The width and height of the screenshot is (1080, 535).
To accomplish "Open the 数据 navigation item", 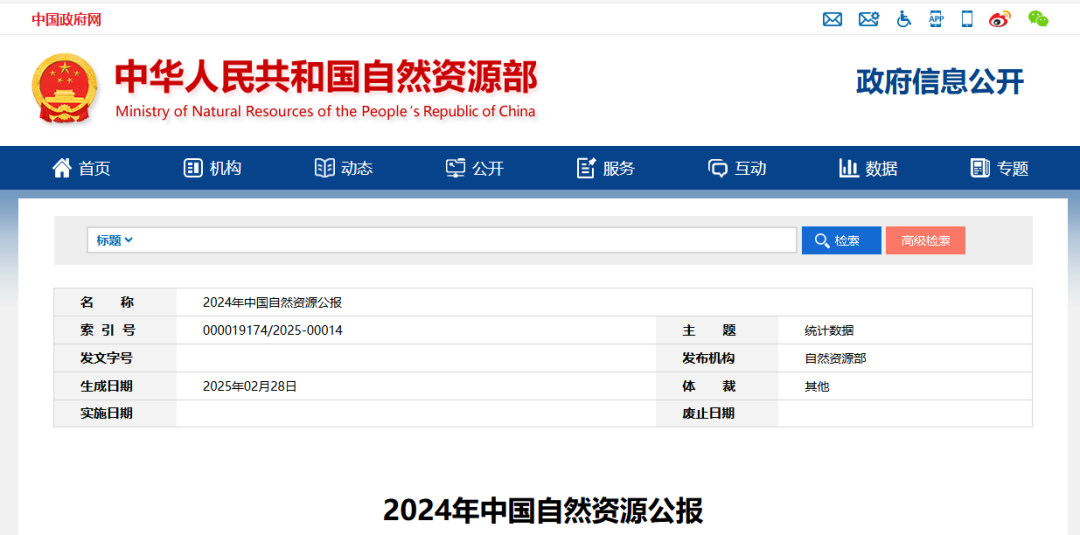I will click(882, 168).
